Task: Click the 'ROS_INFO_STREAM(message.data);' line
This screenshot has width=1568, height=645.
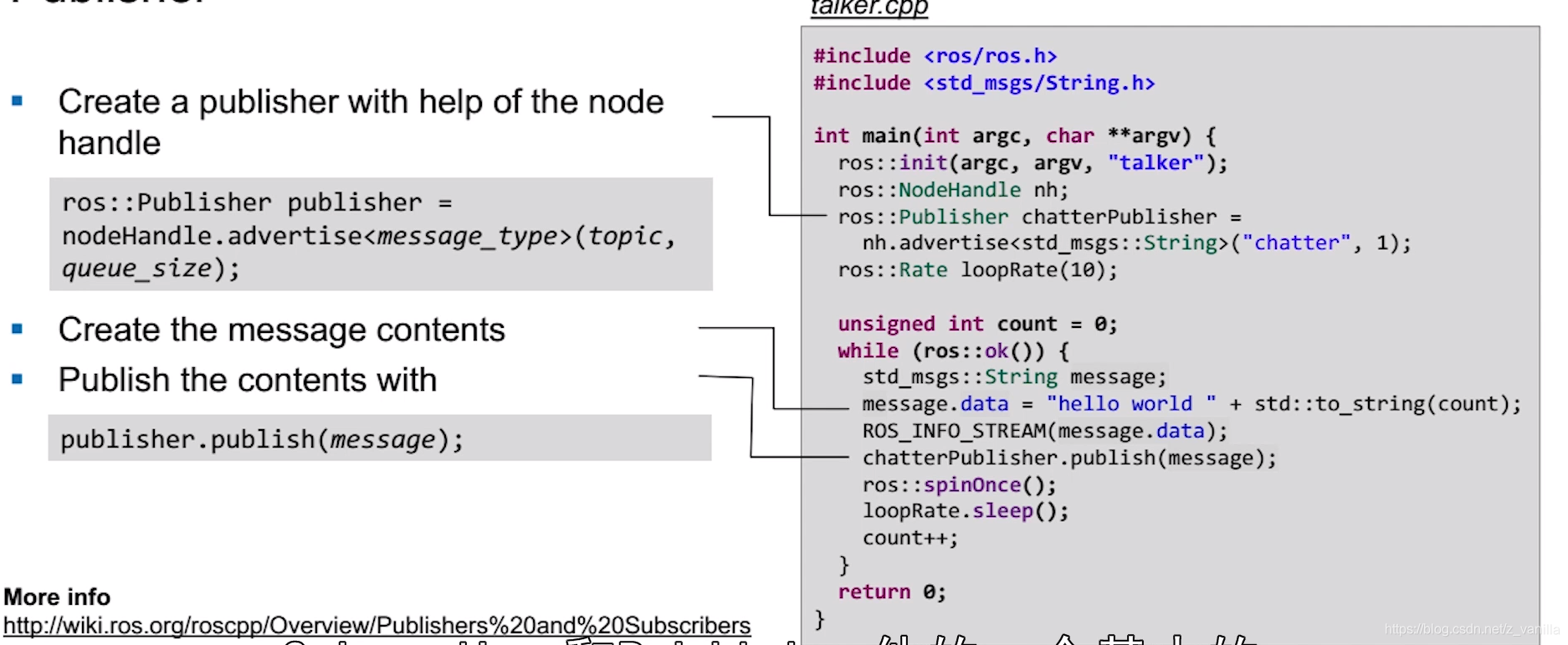Action: 1045,431
